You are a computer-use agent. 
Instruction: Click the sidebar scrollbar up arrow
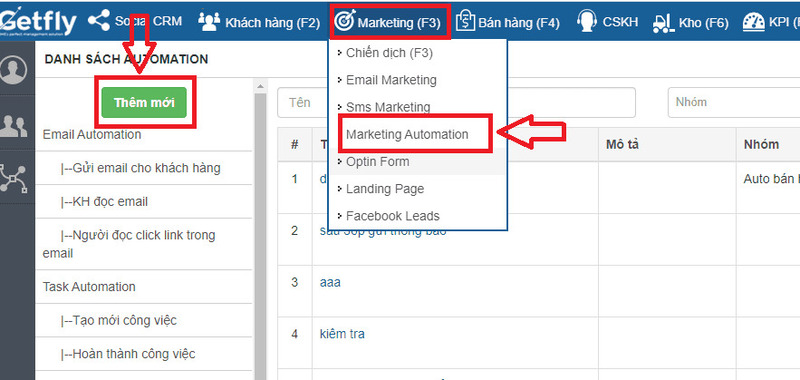pos(260,86)
